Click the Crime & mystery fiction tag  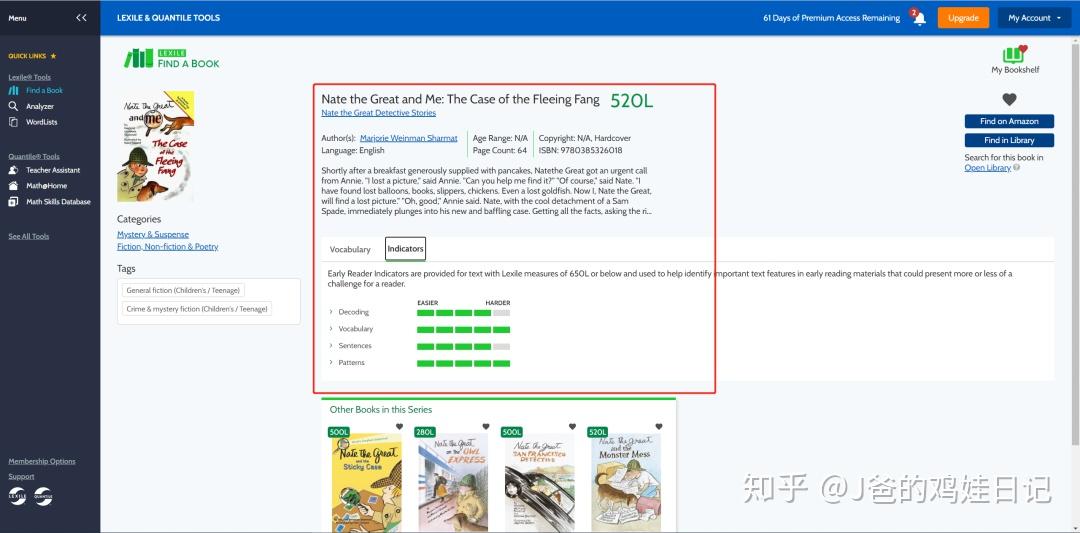click(197, 309)
